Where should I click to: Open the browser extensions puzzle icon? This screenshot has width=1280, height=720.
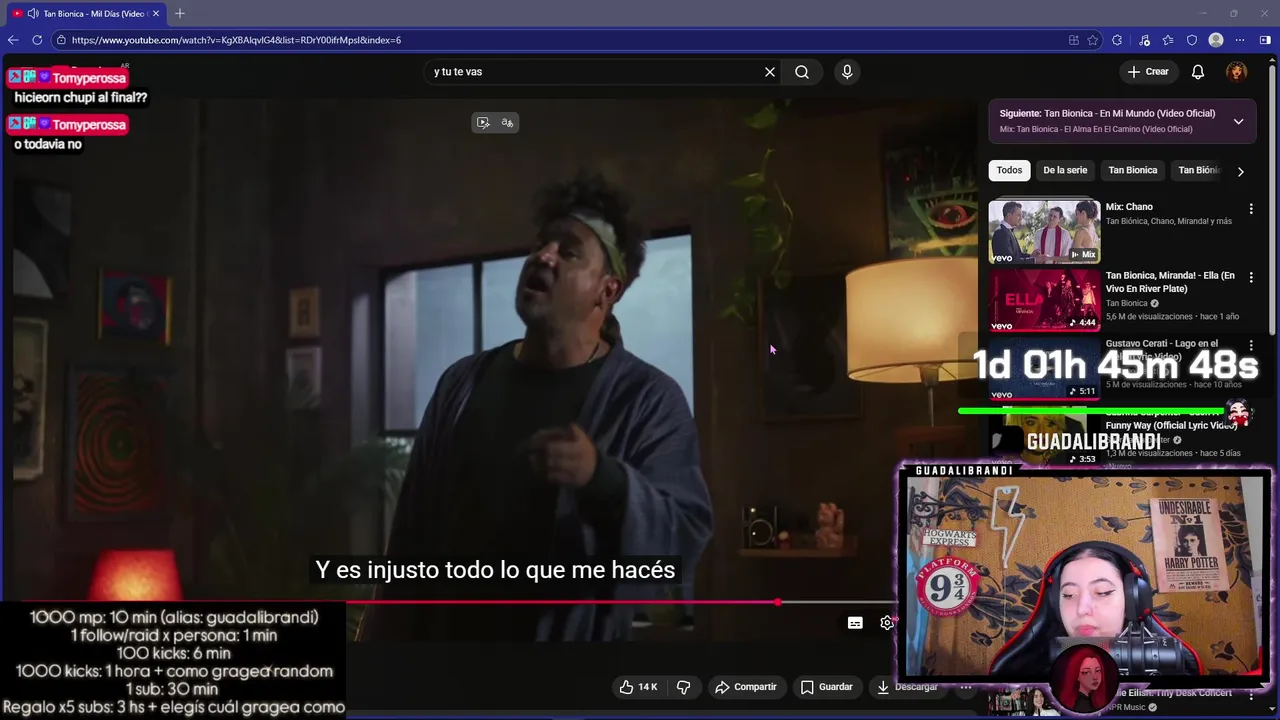[x=1117, y=40]
